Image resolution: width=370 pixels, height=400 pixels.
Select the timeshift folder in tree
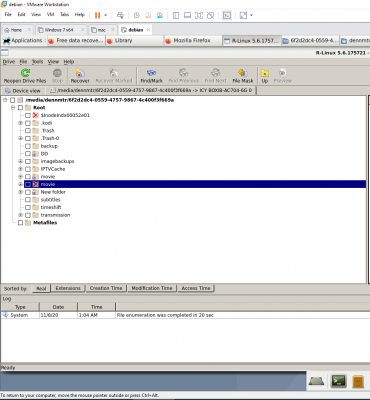(51, 207)
